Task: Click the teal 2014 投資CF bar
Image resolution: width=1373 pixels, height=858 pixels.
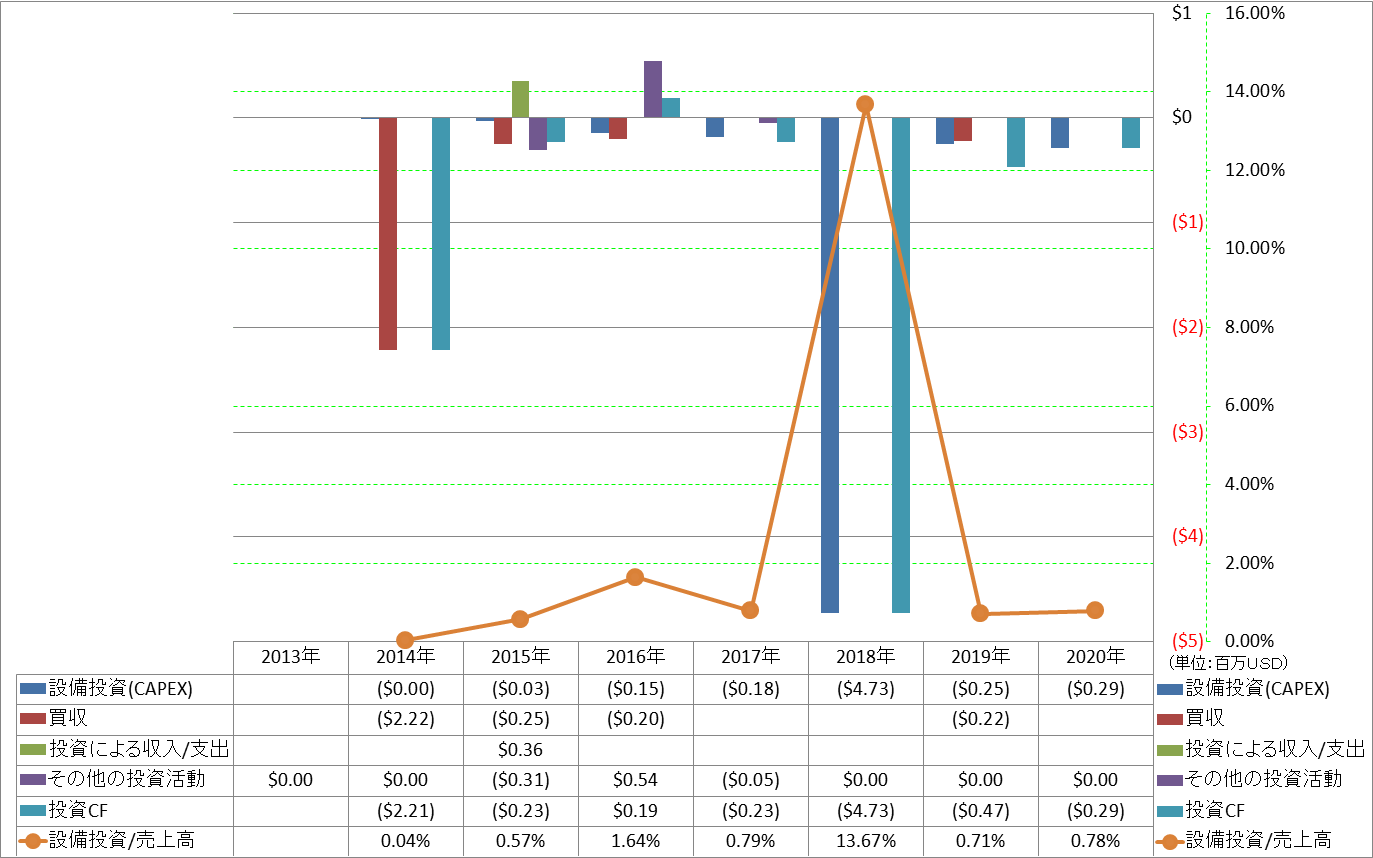Action: tap(441, 233)
